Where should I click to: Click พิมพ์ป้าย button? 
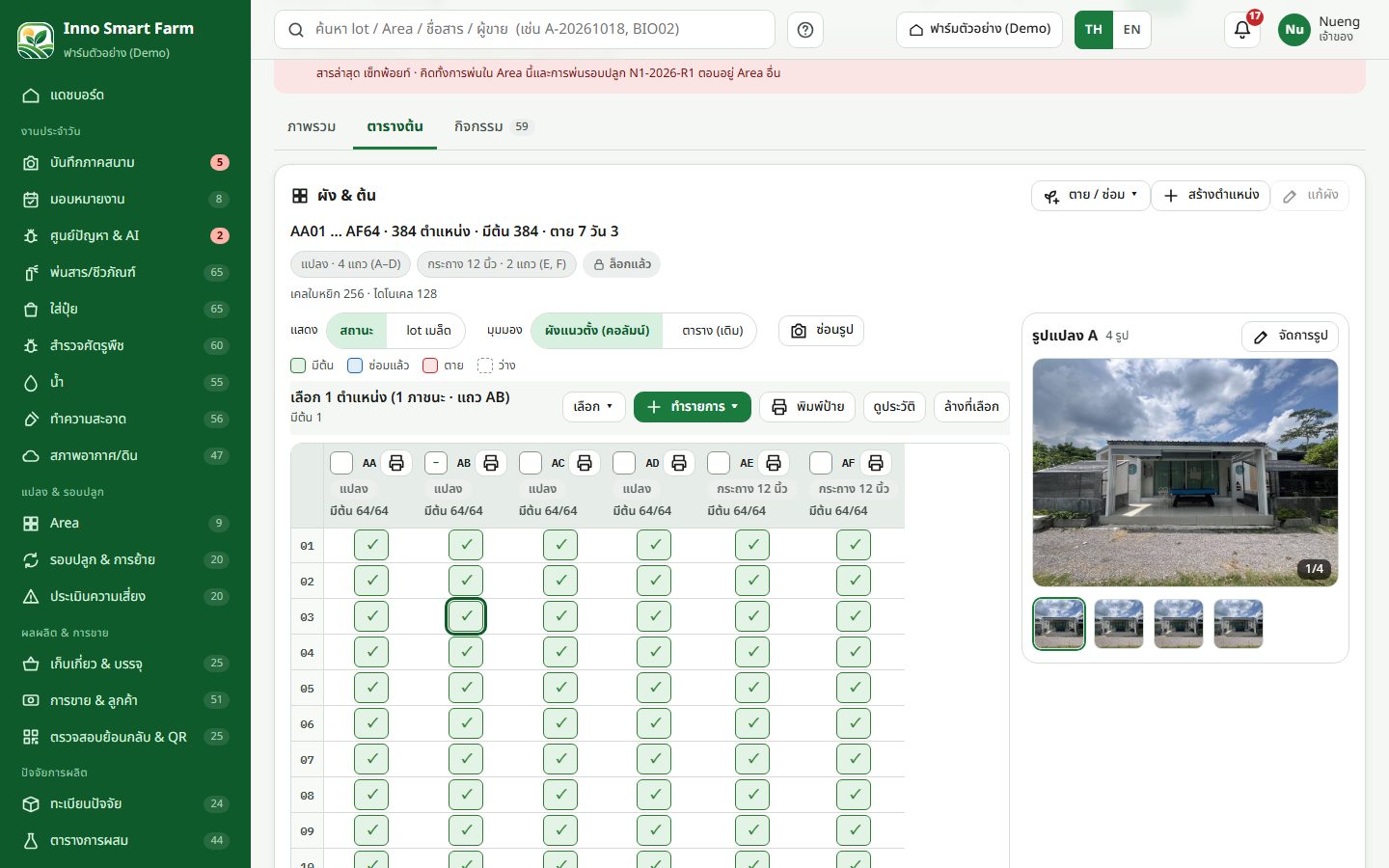coord(807,407)
